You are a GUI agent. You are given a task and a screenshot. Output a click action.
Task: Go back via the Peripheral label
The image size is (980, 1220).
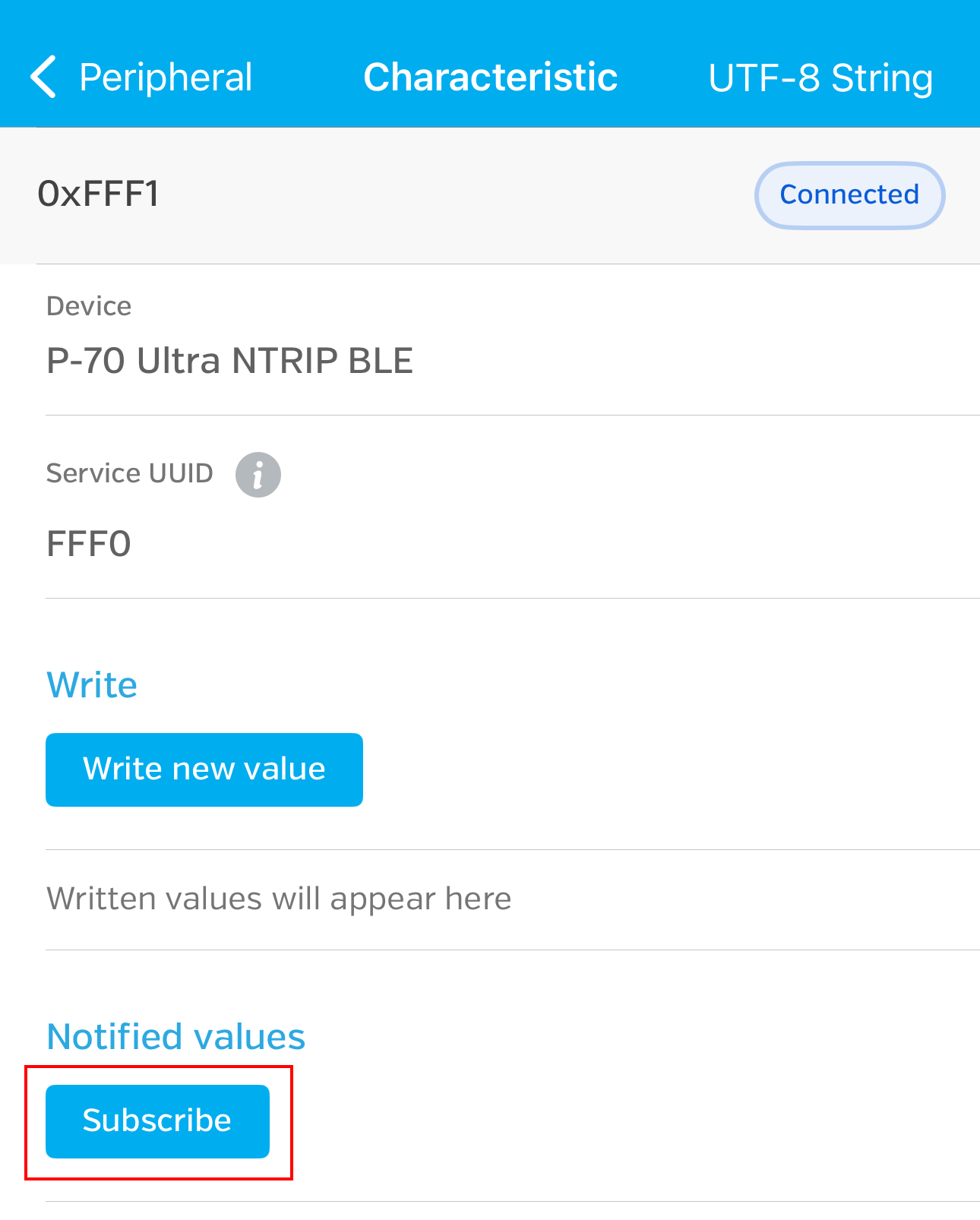(166, 77)
